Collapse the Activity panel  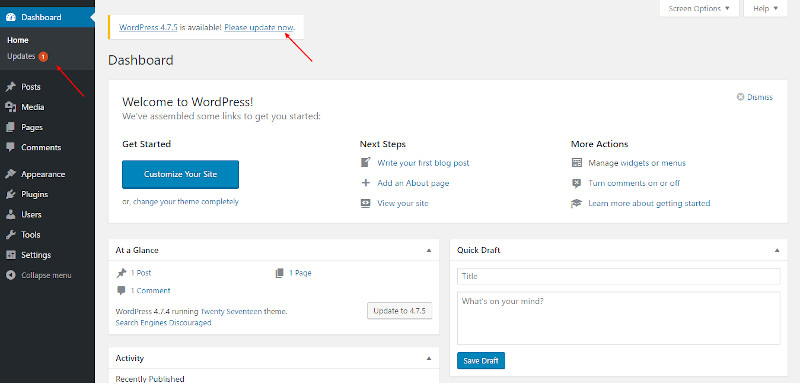tap(429, 359)
